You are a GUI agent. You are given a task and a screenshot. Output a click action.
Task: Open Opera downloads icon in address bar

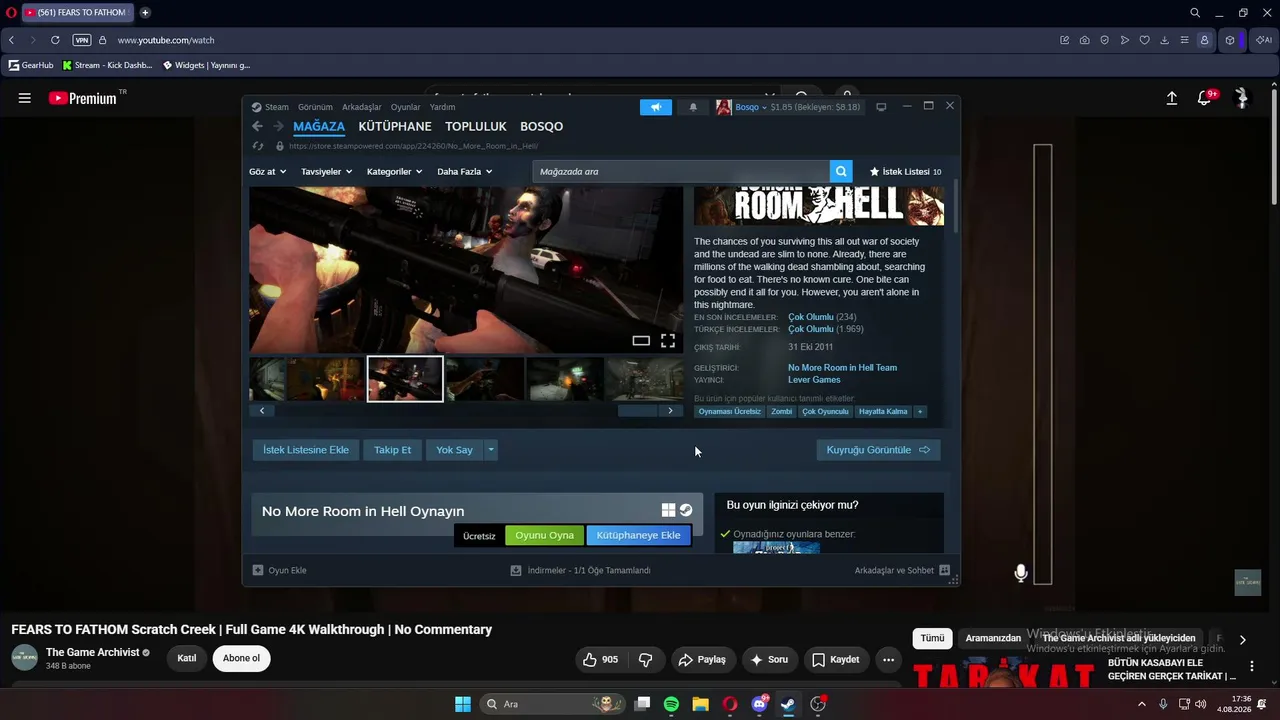pyautogui.click(x=1165, y=40)
